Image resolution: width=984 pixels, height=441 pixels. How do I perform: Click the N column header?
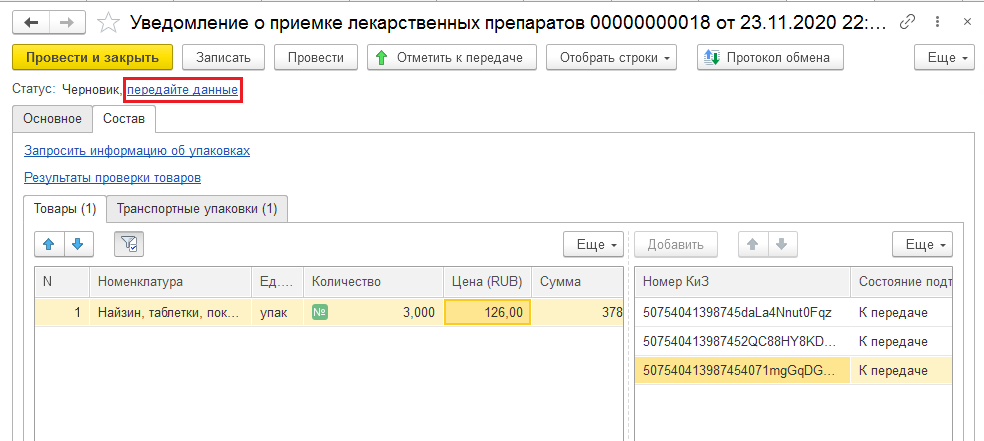coord(62,282)
